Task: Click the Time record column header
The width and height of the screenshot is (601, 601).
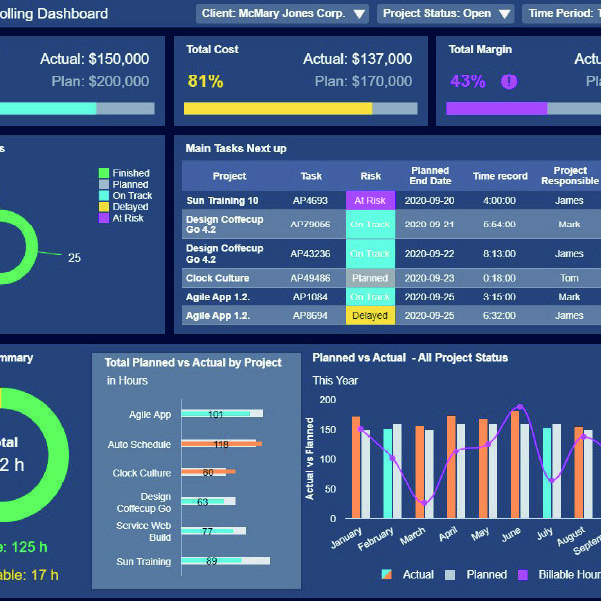Action: (x=500, y=176)
